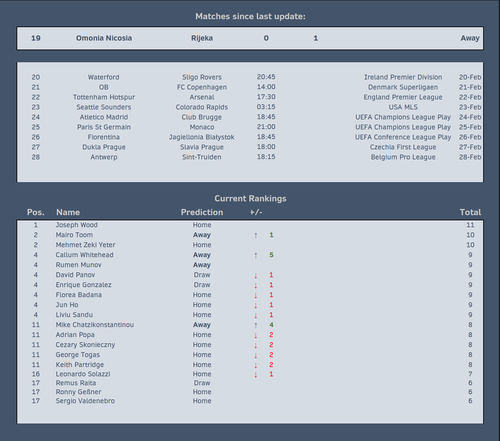500x441 pixels.
Task: Click 'Belgium Pro League' league name
Action: [x=403, y=157]
